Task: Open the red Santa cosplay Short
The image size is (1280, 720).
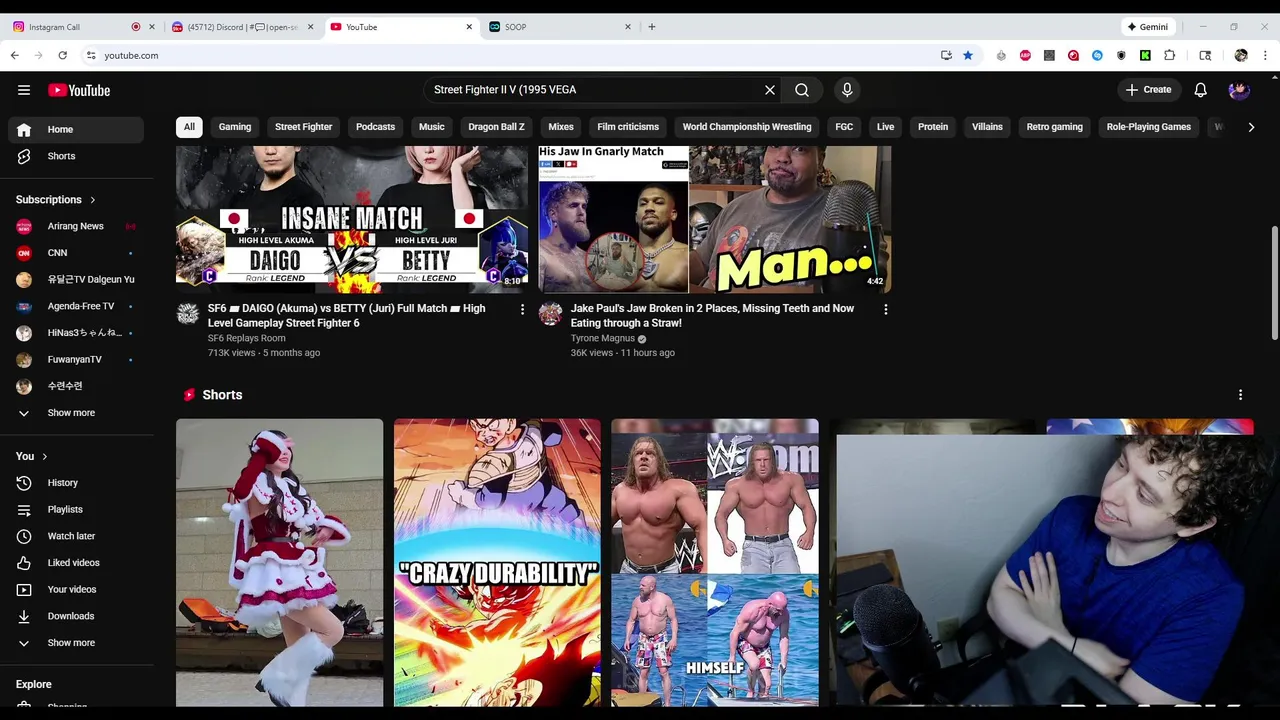Action: pyautogui.click(x=280, y=562)
